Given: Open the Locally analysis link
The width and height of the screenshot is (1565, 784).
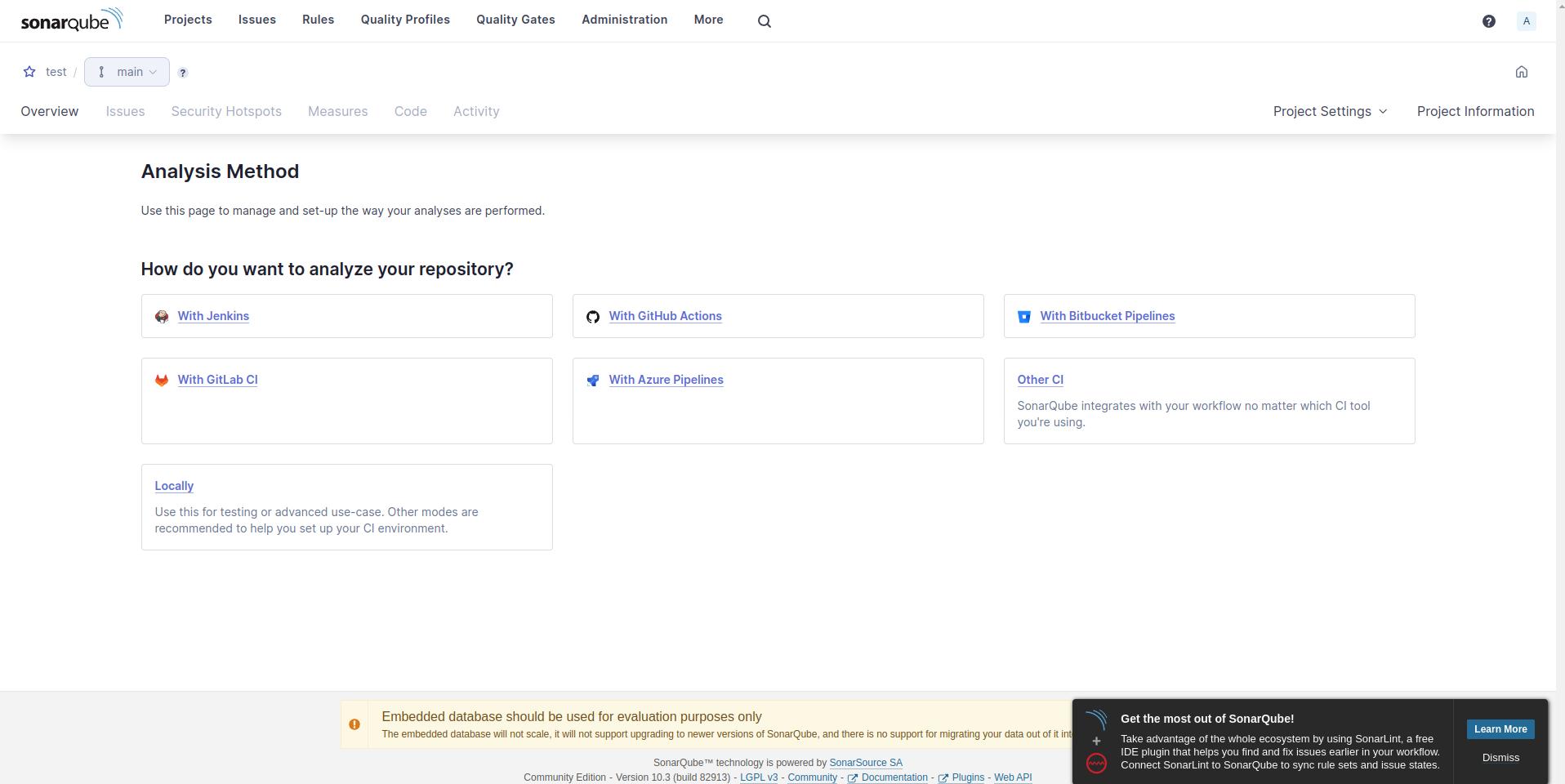Looking at the screenshot, I should (x=173, y=486).
